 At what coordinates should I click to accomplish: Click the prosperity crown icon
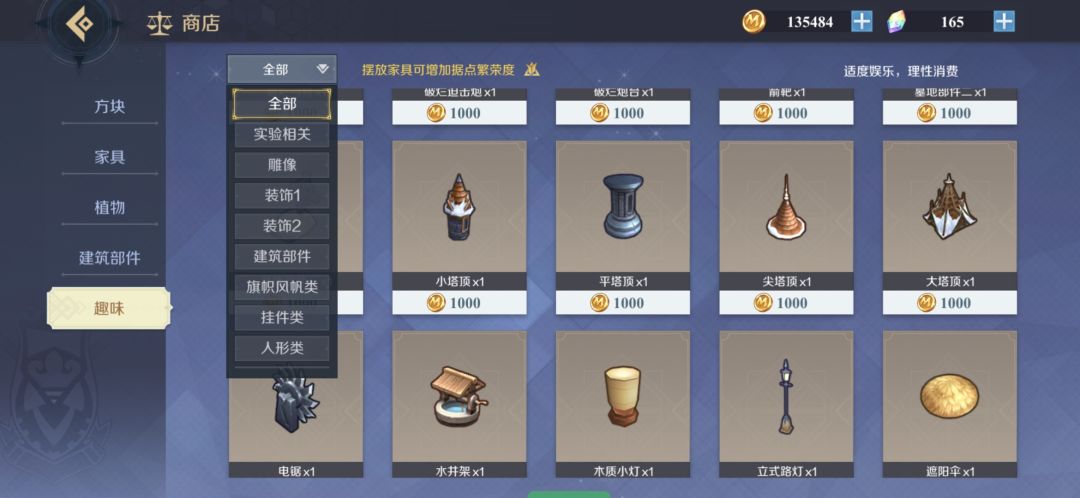point(531,70)
